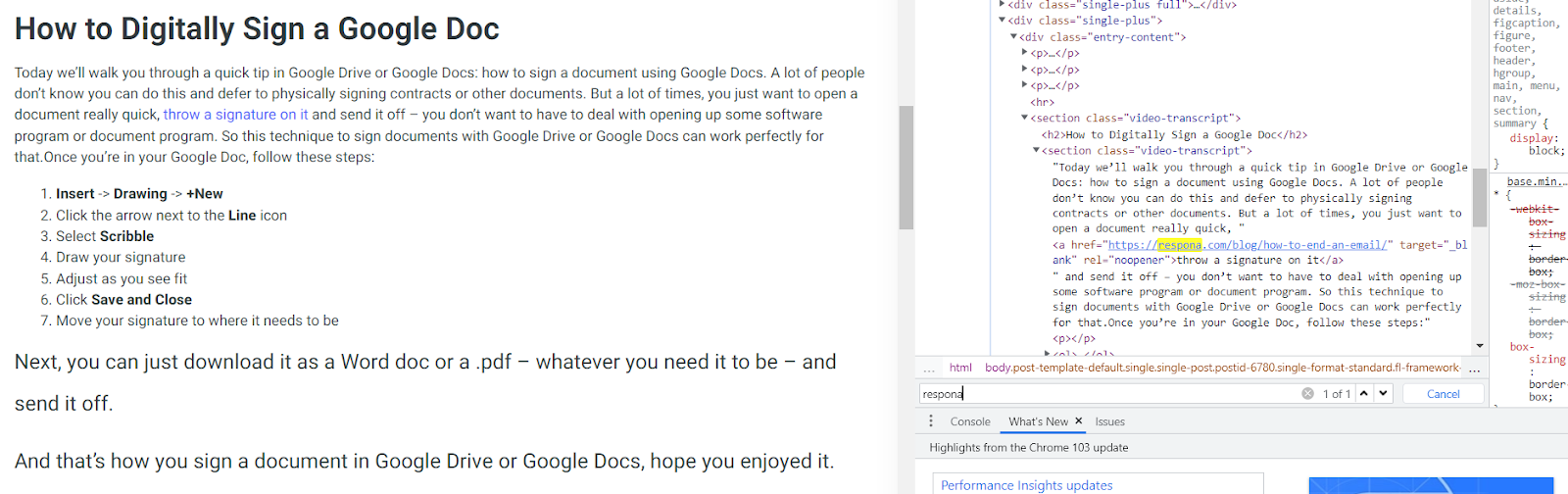Expand the div class="single-plus full" node
The width and height of the screenshot is (1568, 494).
click(x=1002, y=4)
